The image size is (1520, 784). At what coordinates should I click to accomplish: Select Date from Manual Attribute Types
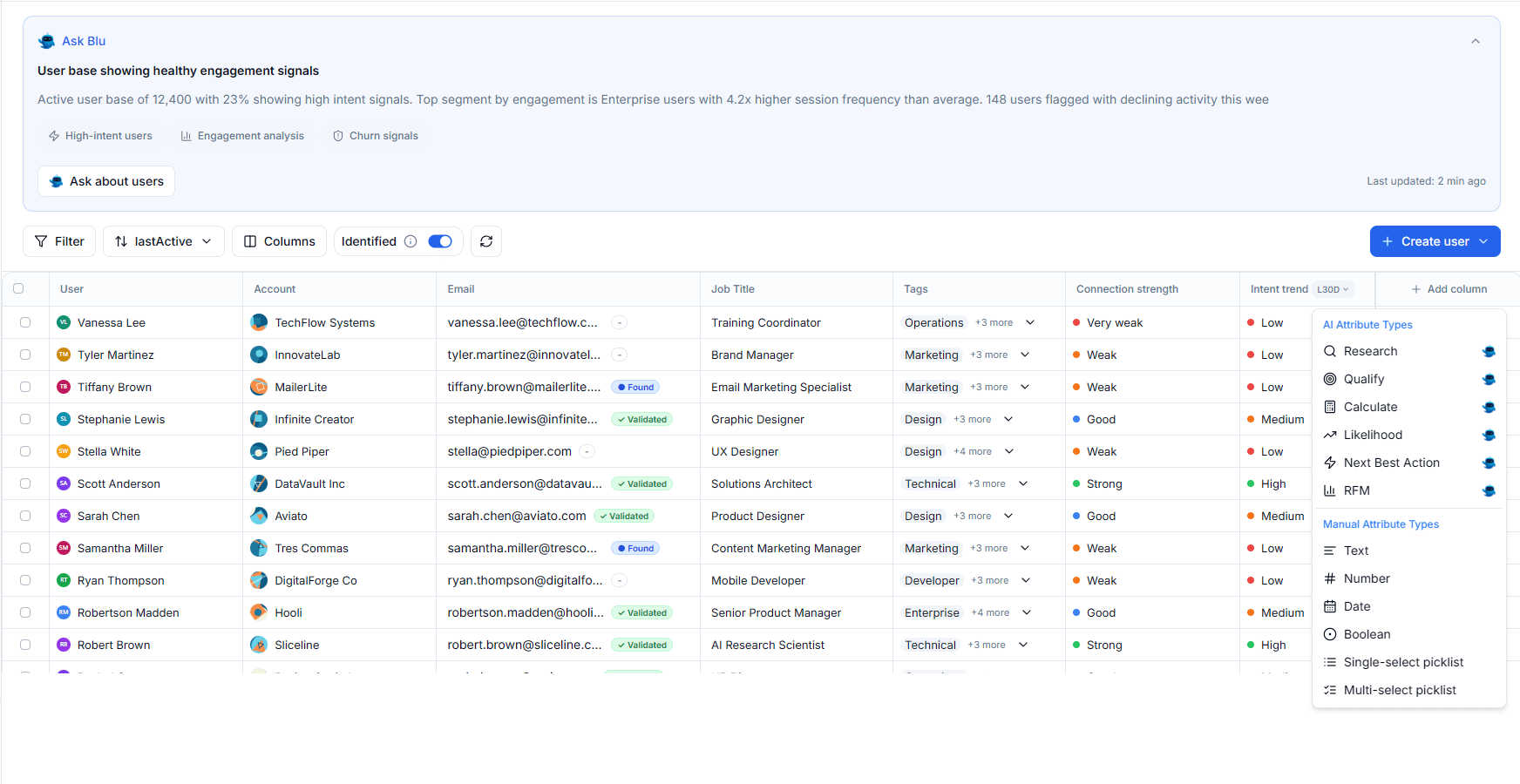tap(1358, 606)
